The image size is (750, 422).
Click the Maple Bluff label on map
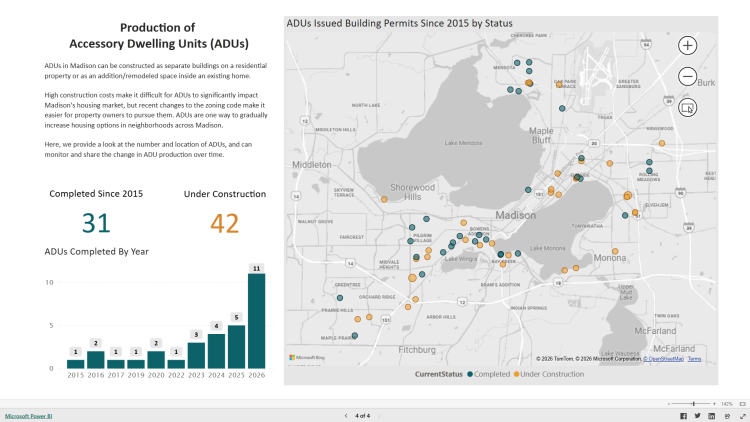click(541, 135)
